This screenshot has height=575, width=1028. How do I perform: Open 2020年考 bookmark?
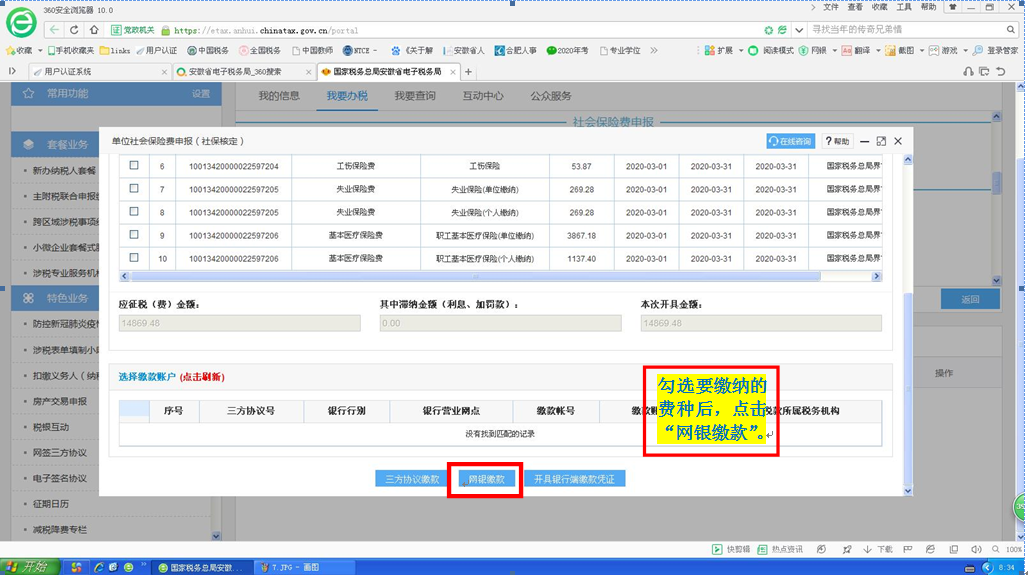click(x=568, y=50)
